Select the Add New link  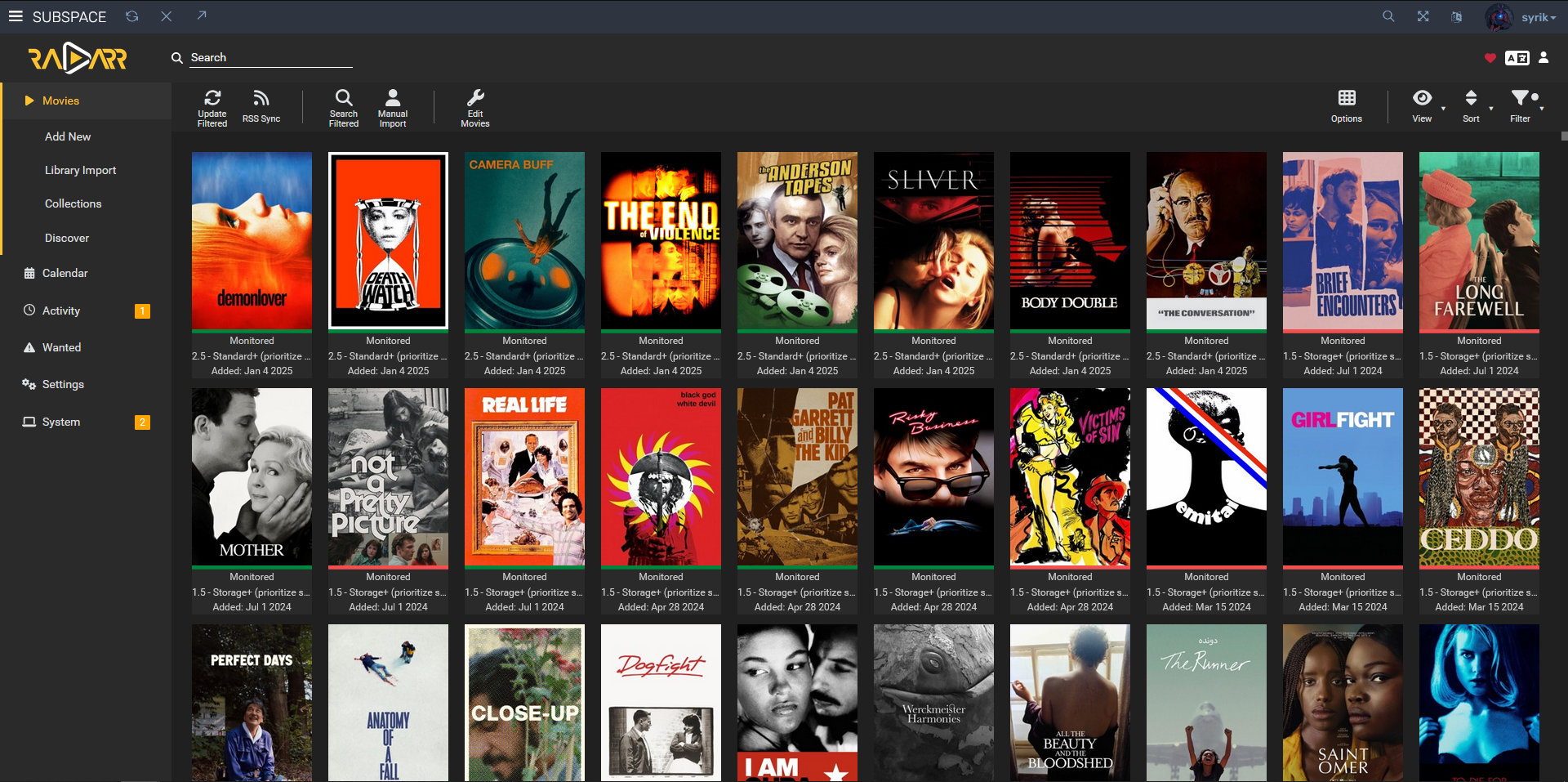click(x=68, y=136)
